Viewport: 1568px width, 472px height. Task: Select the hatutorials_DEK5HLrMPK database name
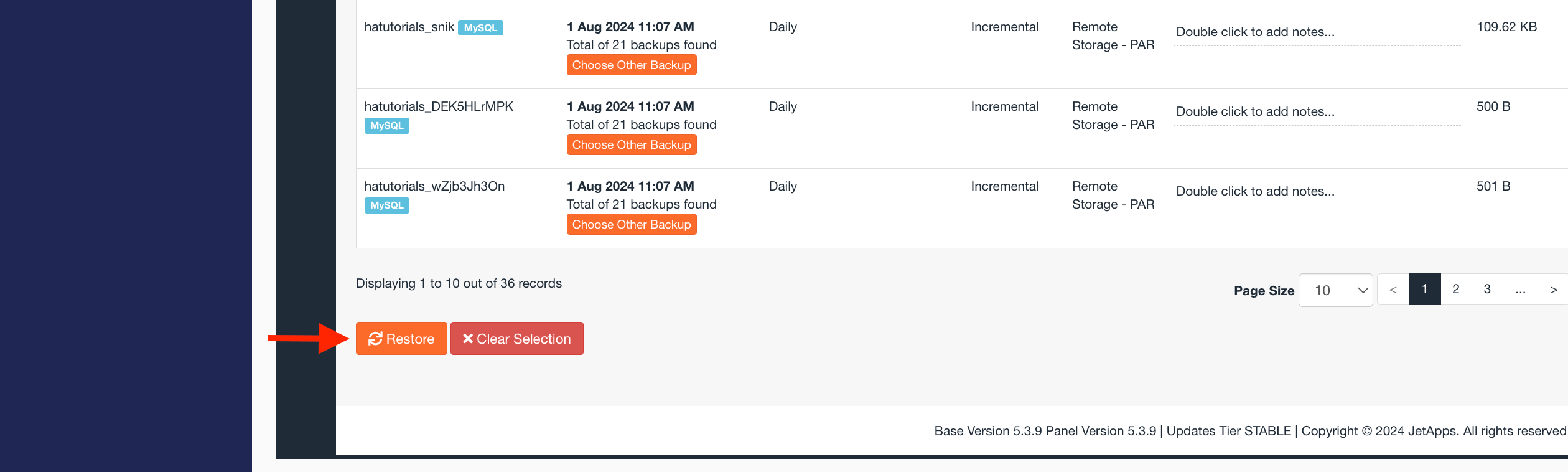(439, 106)
